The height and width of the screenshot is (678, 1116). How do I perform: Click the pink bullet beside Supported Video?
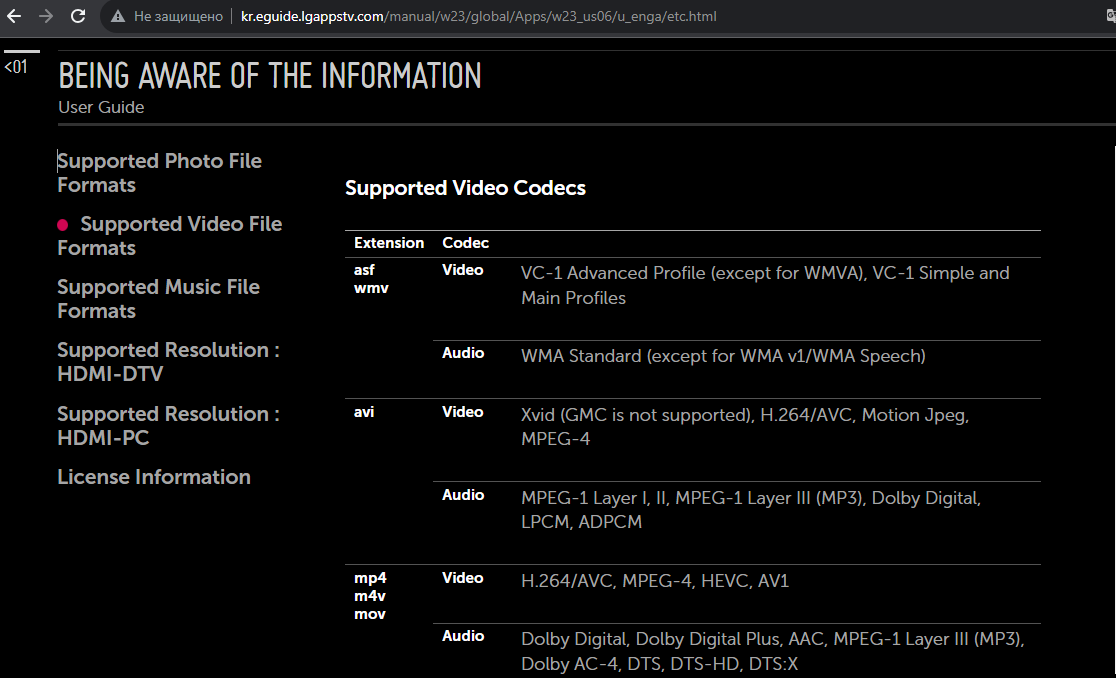click(63, 225)
